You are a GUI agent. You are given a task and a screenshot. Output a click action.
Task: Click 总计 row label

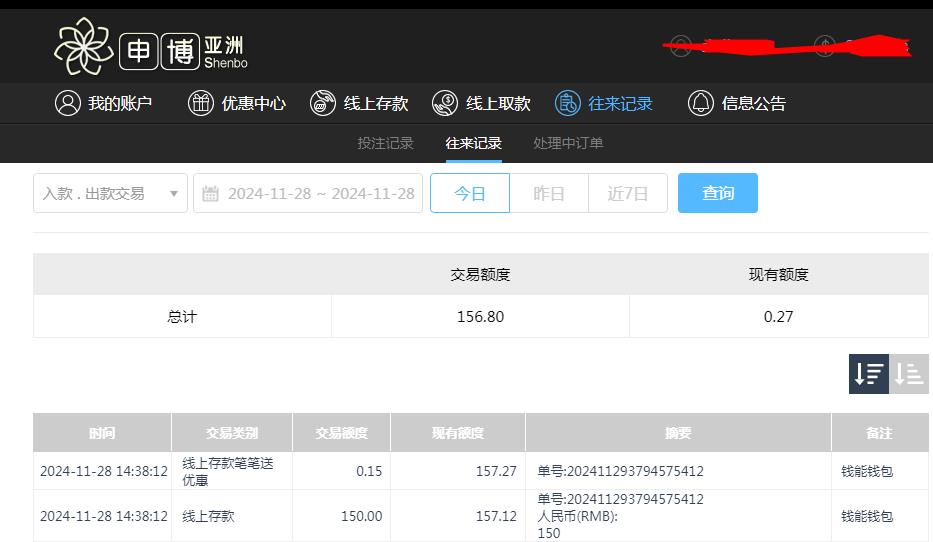pos(182,317)
